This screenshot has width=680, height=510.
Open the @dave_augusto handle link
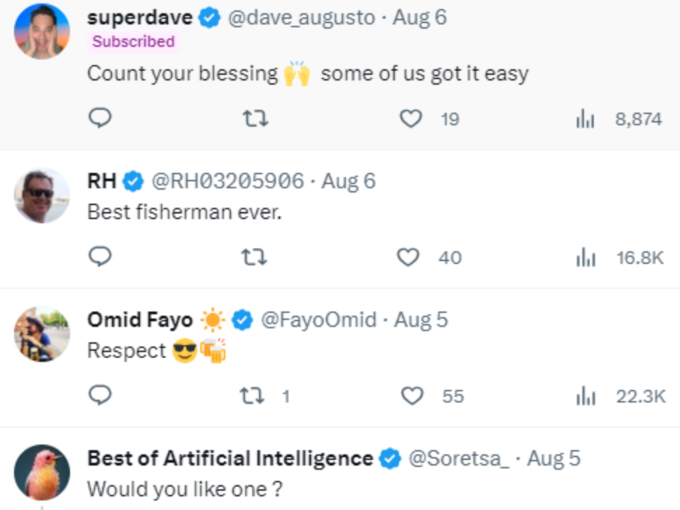coord(301,18)
